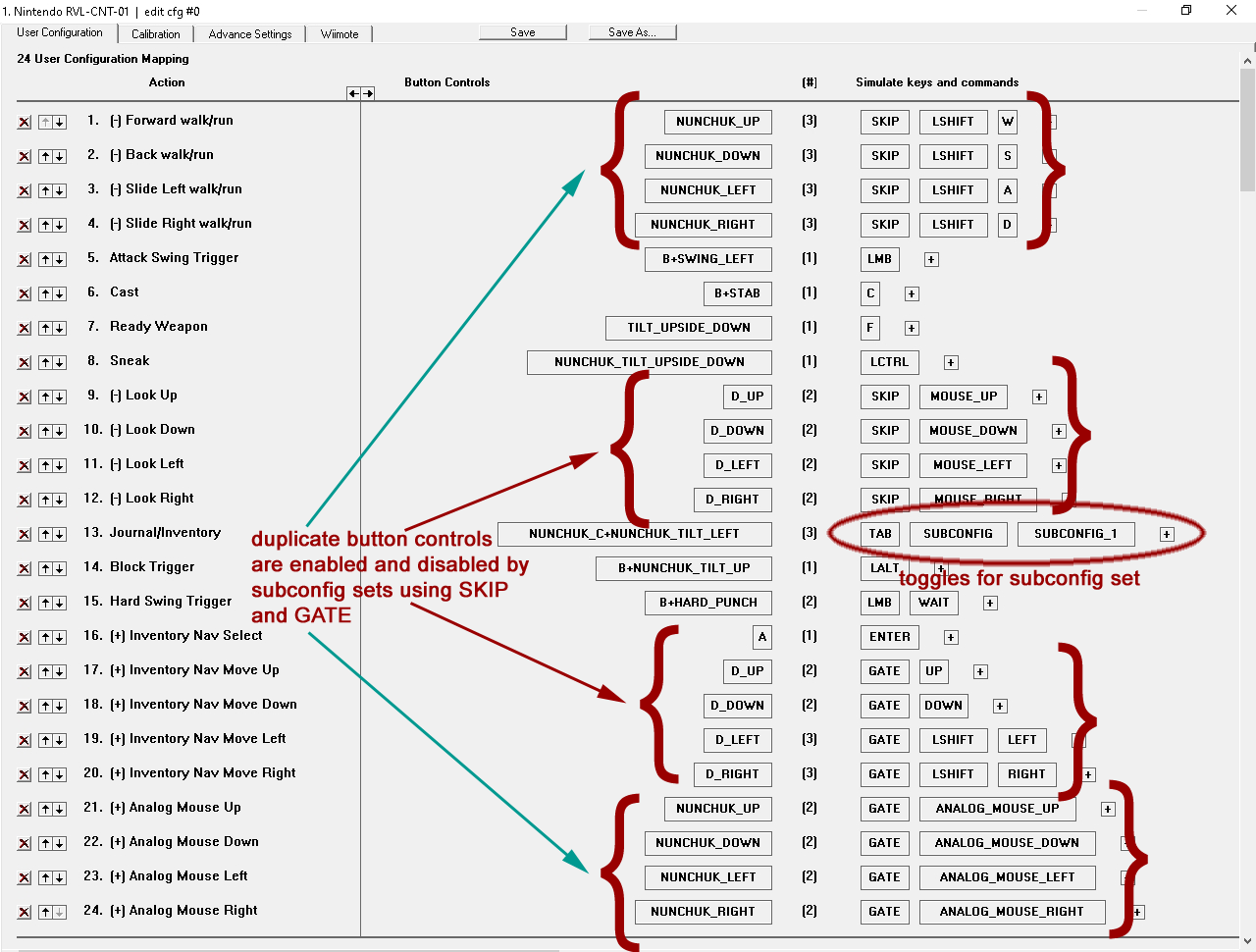The image size is (1256, 952).
Task: Select the SUBCONFIG_1 command box
Action: click(1075, 534)
